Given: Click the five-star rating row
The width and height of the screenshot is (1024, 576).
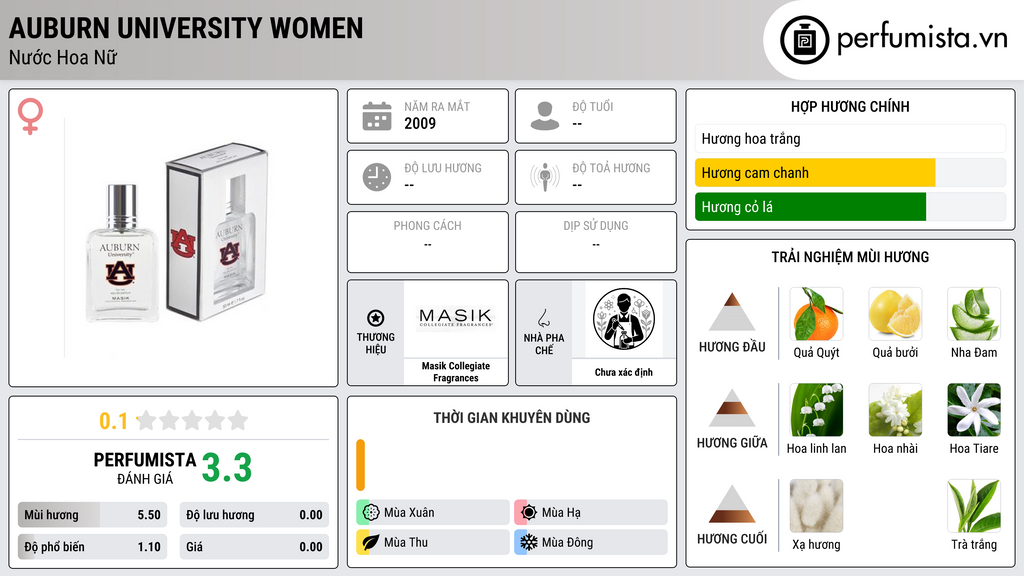Looking at the screenshot, I should pos(193,421).
